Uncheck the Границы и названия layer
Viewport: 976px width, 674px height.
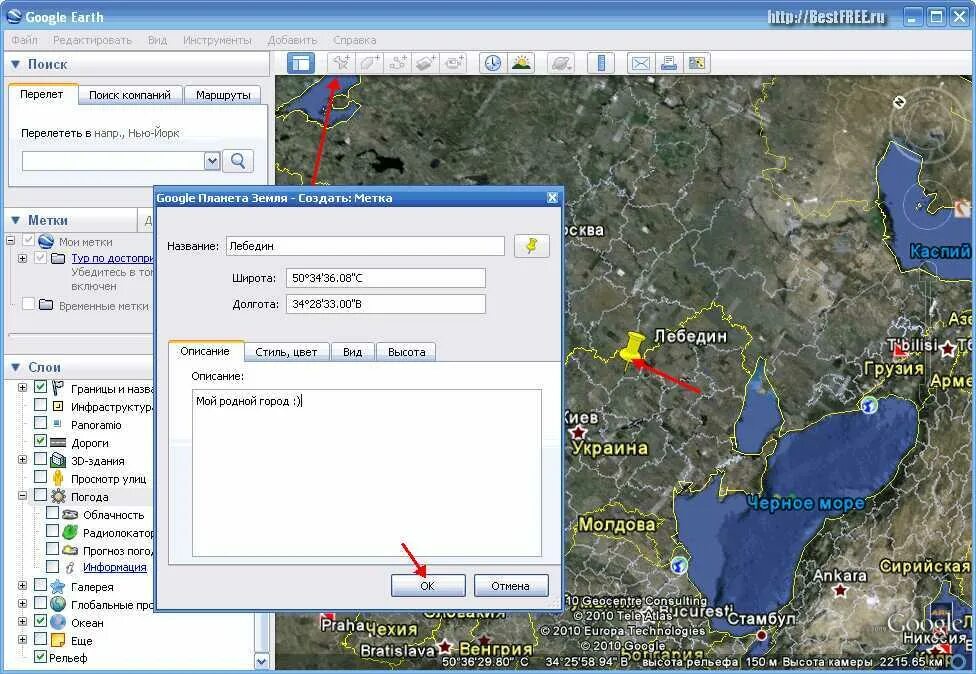40,387
